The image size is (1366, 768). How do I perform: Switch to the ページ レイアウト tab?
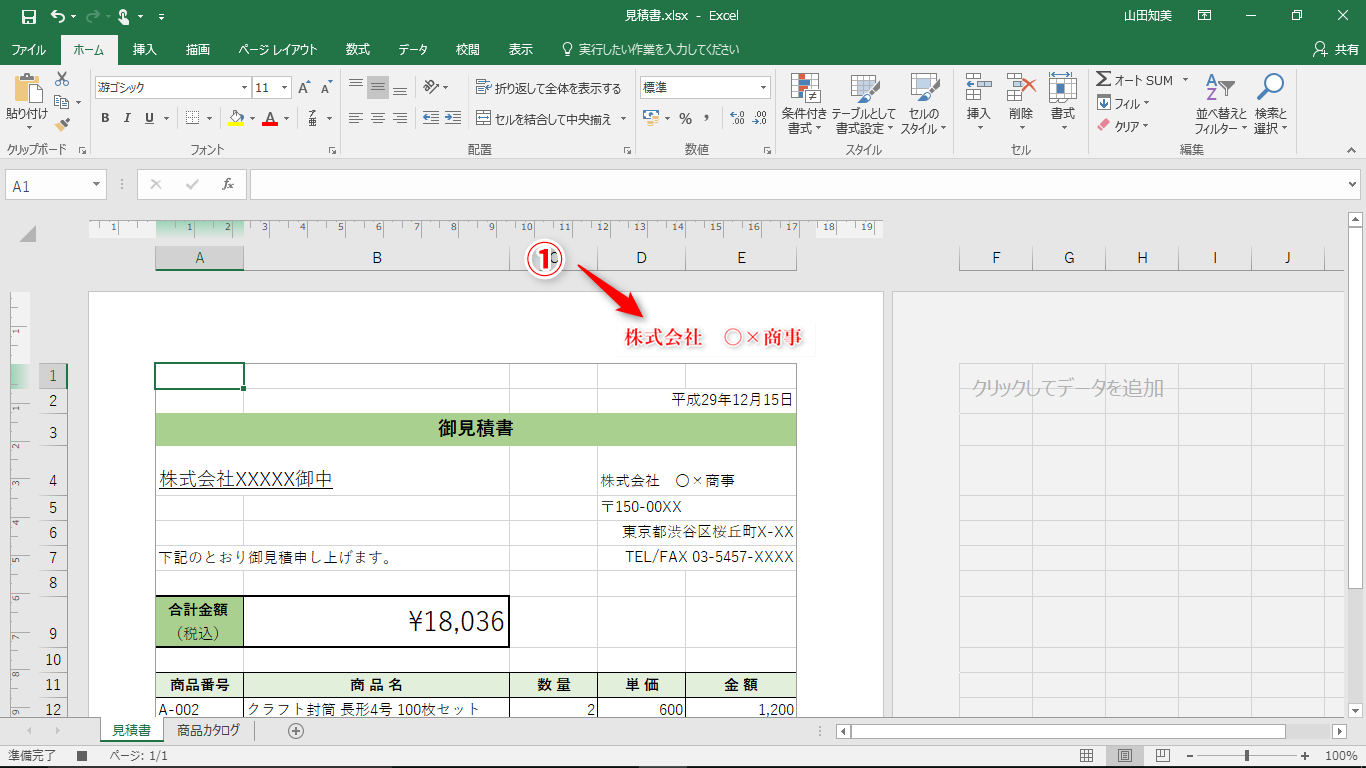pos(277,49)
